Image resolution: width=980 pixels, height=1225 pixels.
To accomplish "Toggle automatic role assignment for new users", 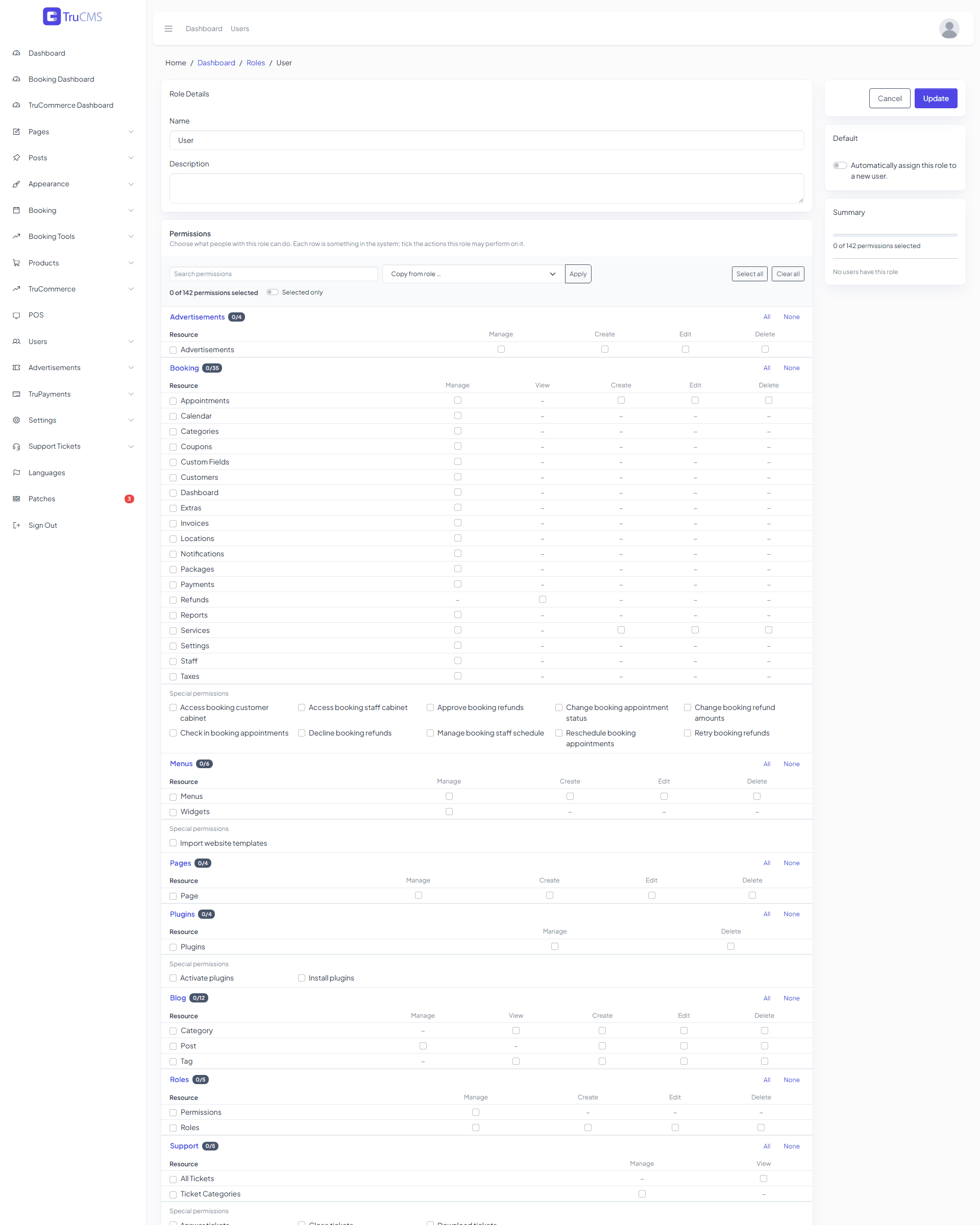I will pos(840,166).
